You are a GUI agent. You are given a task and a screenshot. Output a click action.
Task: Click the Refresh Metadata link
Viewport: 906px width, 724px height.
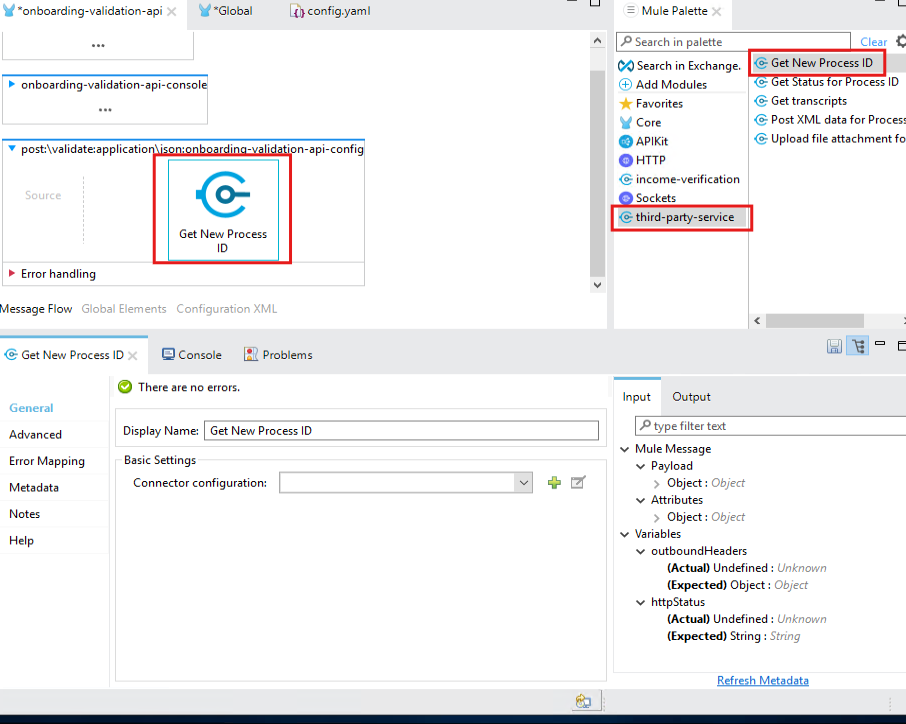pyautogui.click(x=762, y=681)
